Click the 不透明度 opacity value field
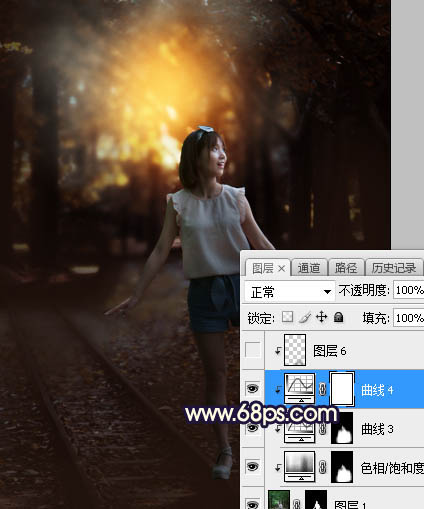This screenshot has height=509, width=424. (408, 290)
